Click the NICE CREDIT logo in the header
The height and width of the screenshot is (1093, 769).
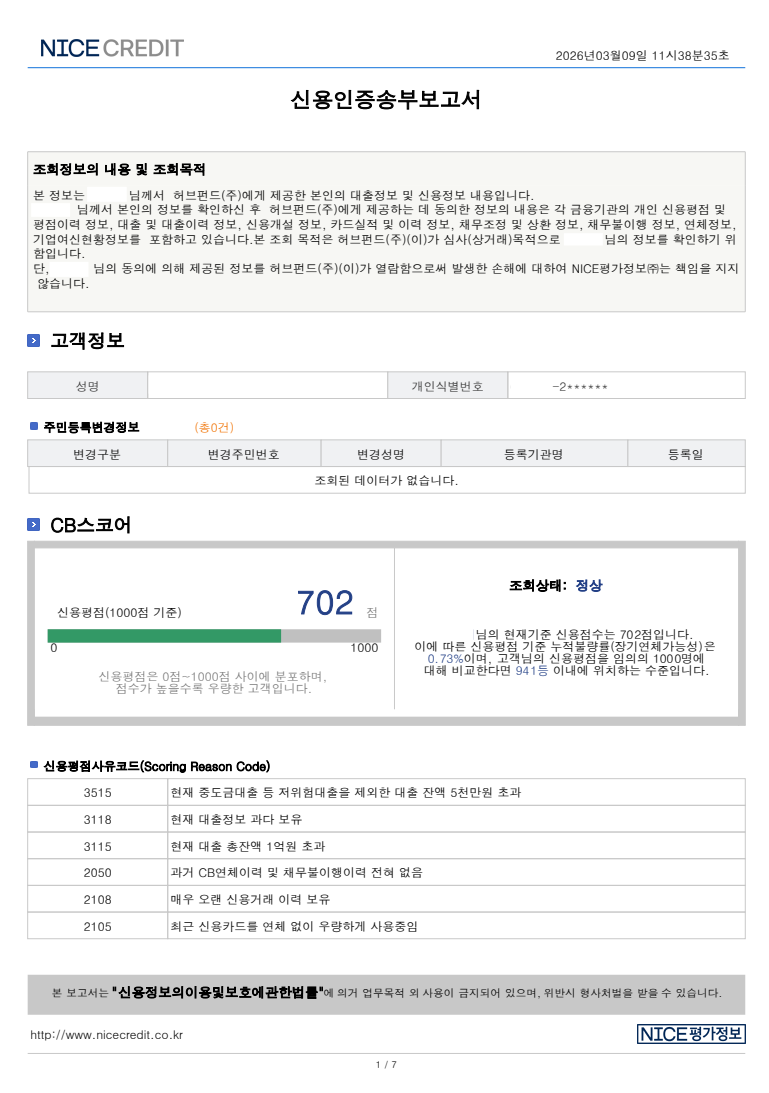tap(111, 48)
